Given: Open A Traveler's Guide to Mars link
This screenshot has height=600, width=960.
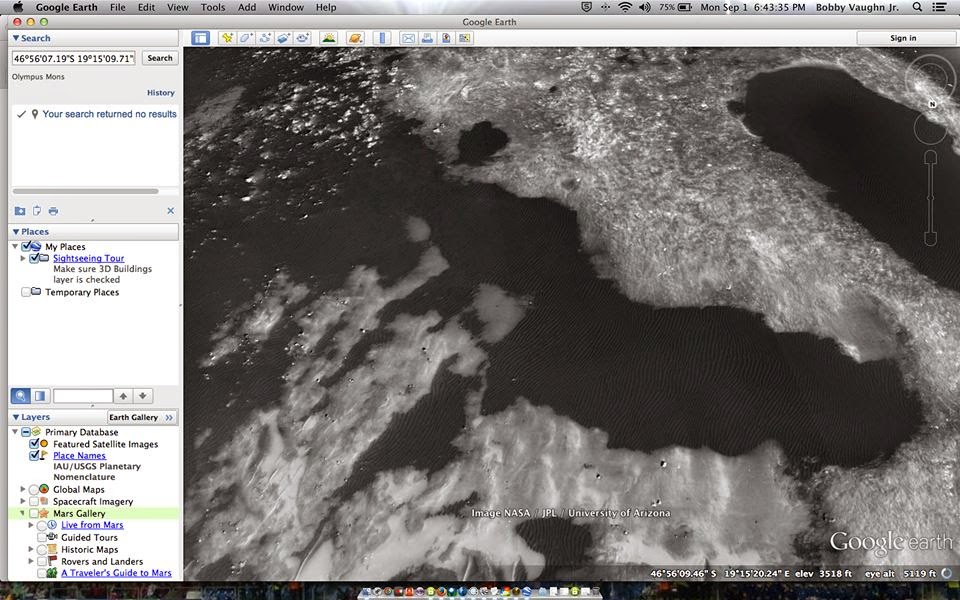Looking at the screenshot, I should (116, 573).
